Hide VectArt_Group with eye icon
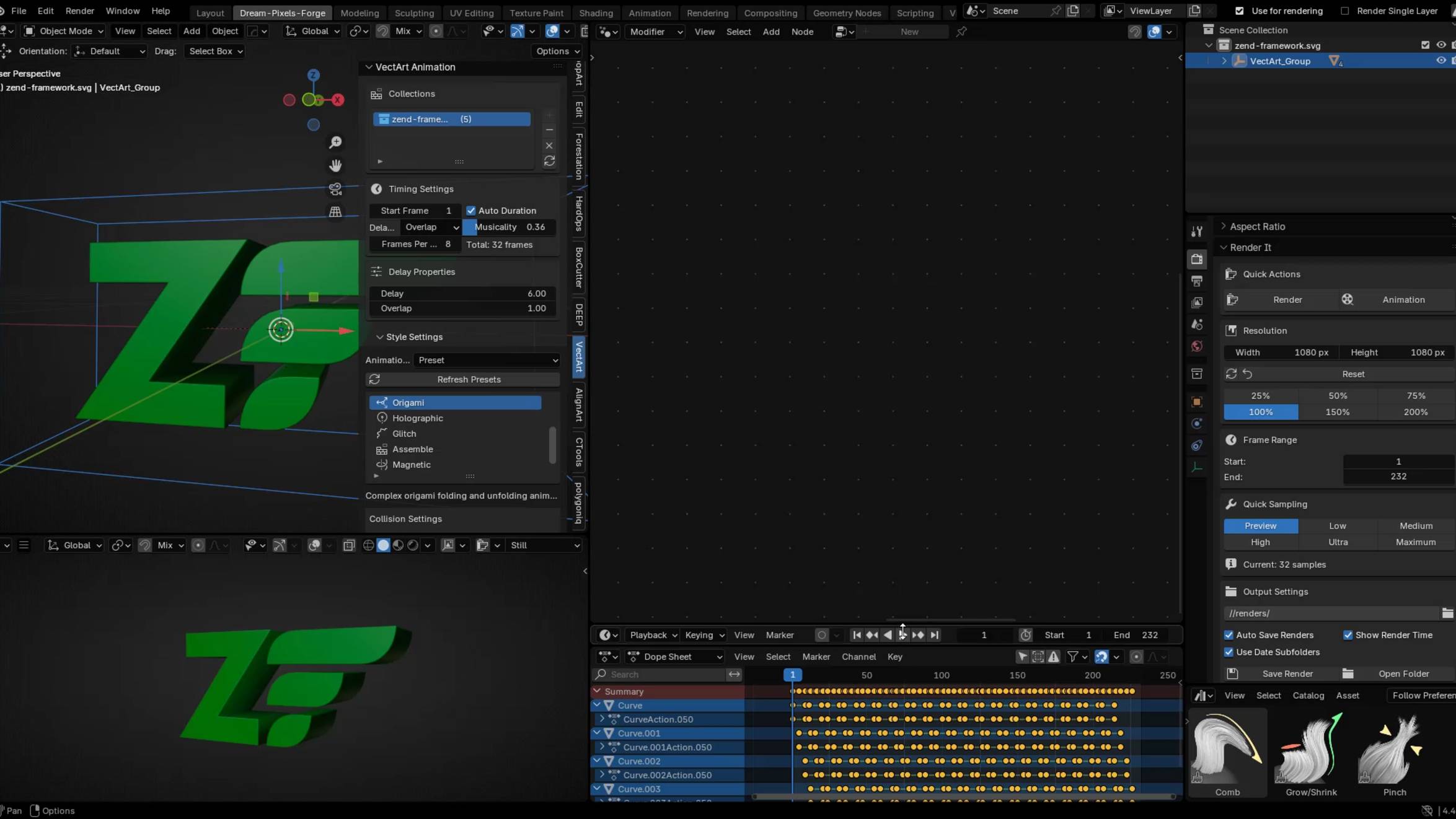The height and width of the screenshot is (819, 1456). tap(1441, 61)
